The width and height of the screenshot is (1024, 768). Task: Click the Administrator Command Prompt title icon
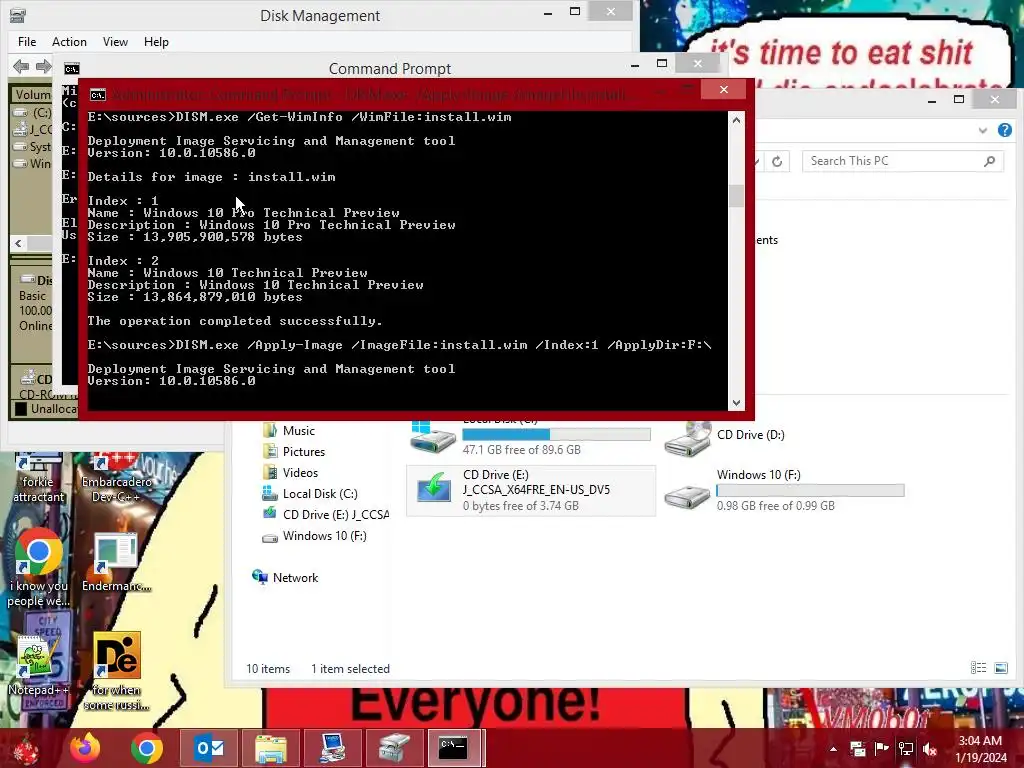[x=98, y=95]
